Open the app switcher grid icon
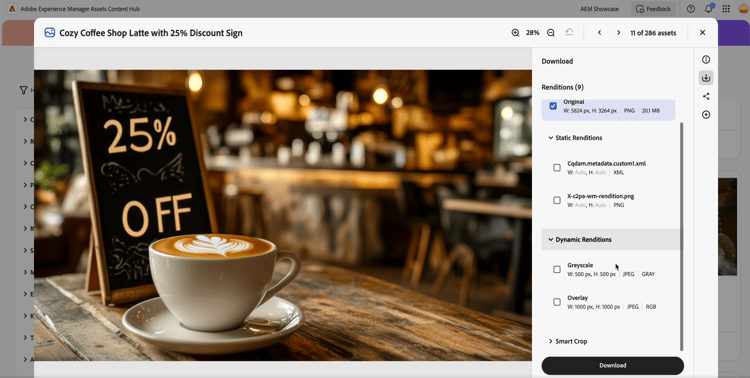 [x=726, y=9]
